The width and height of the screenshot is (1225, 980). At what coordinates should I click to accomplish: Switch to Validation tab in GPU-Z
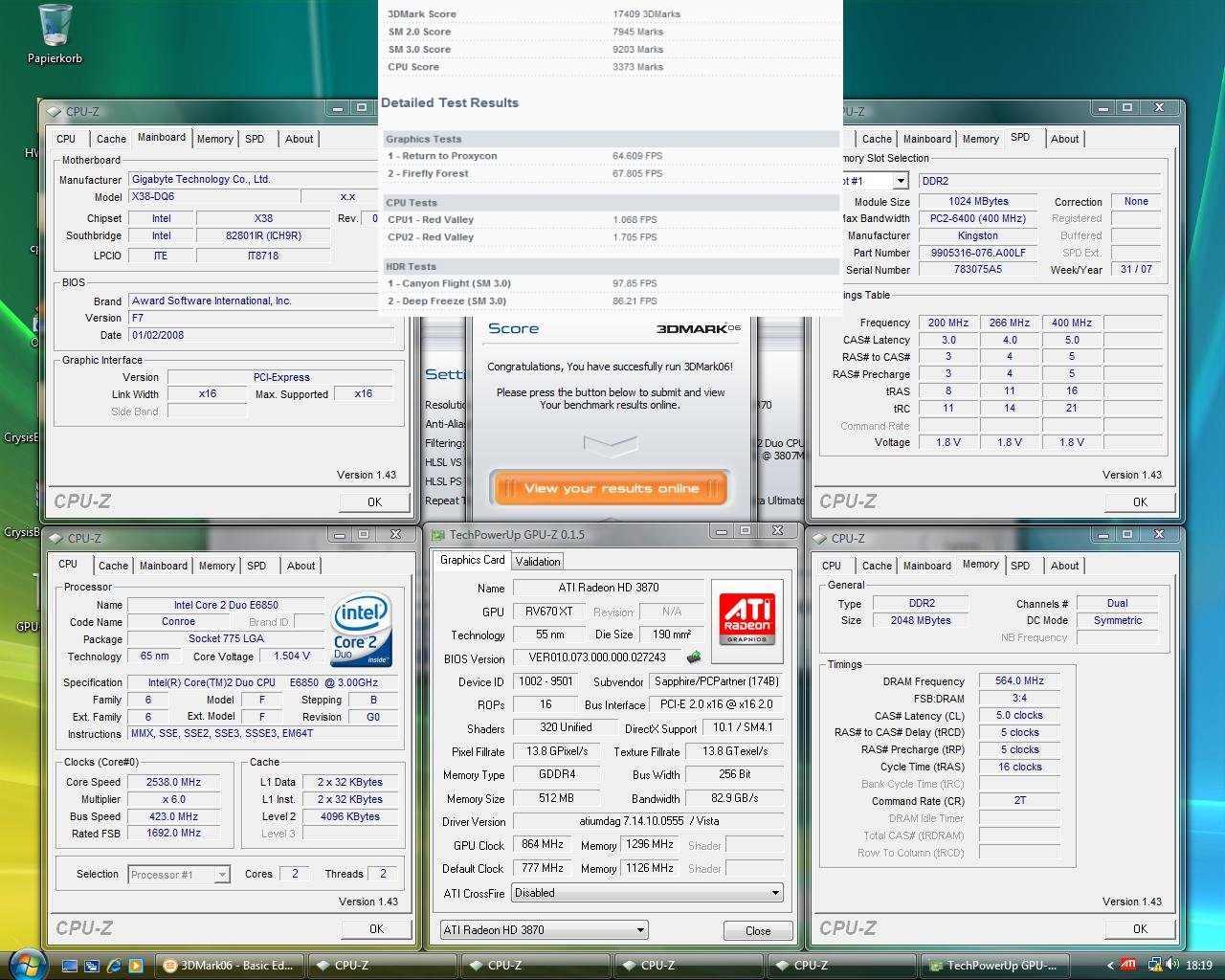[537, 562]
